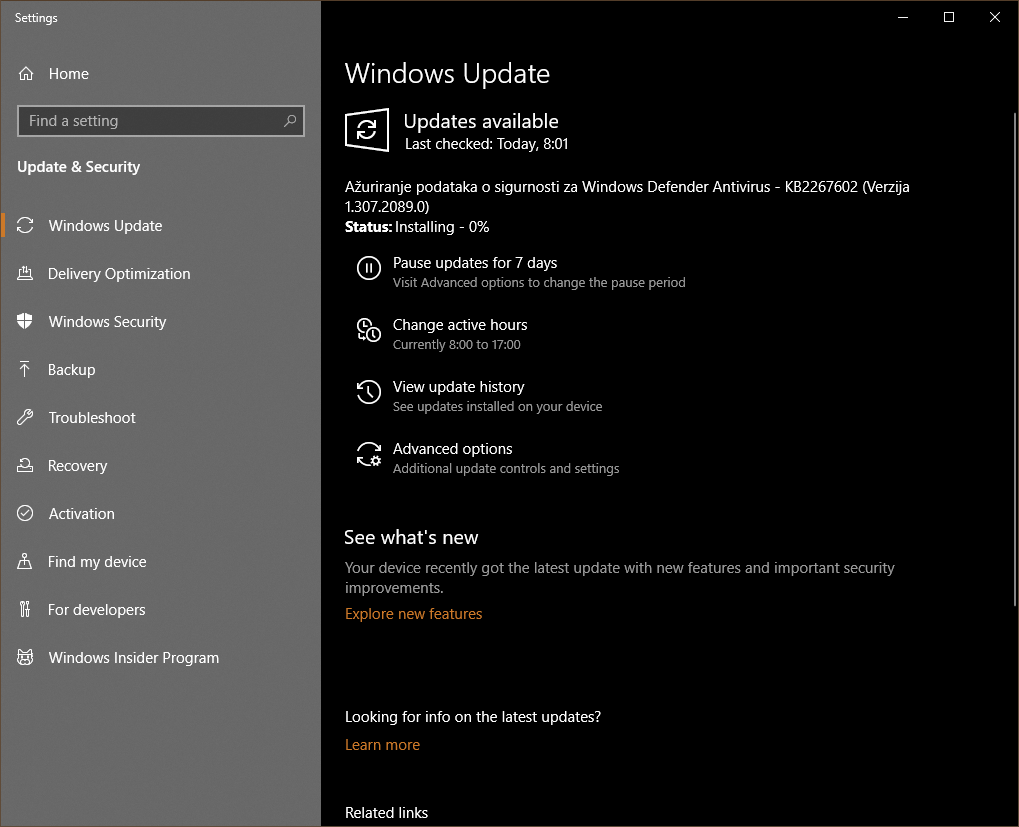The height and width of the screenshot is (827, 1019).
Task: Click 'Visit Advanced options to change the pause period'
Action: 539,283
